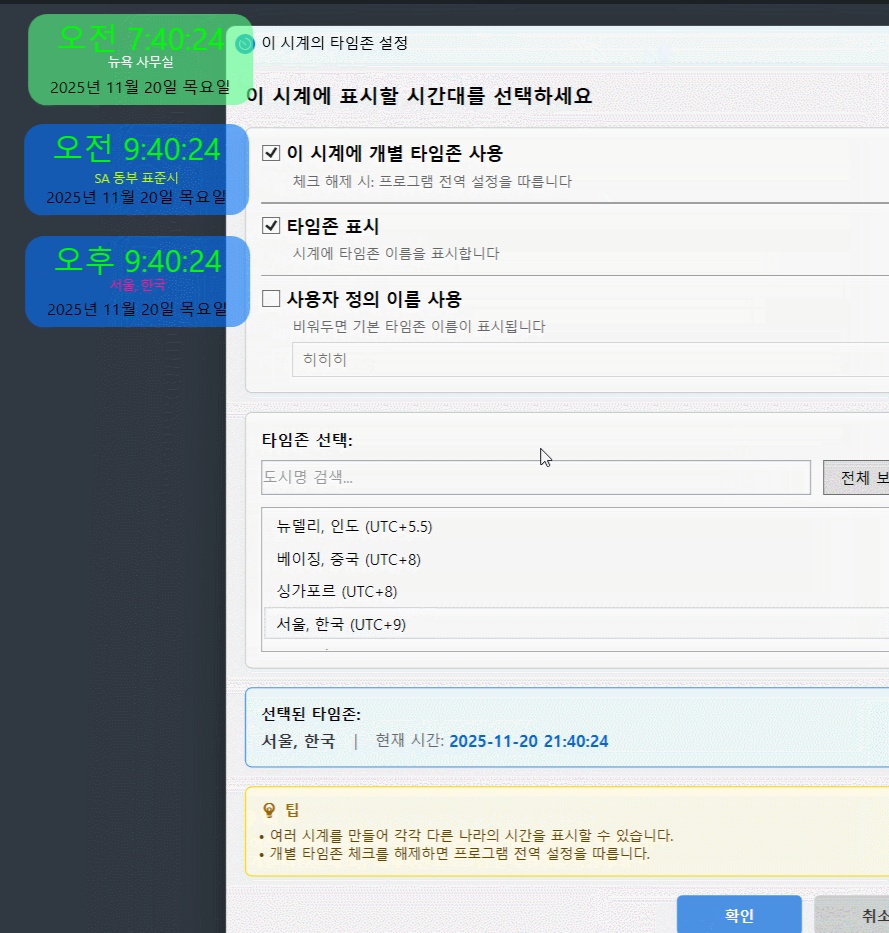The image size is (889, 933).
Task: Select '서울, 한국 (UTC+9)' list item
Action: tap(341, 624)
